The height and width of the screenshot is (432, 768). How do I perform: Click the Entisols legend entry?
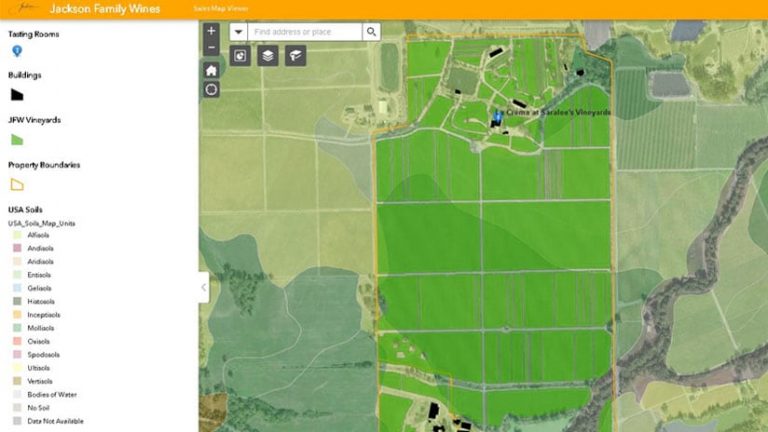click(x=39, y=275)
